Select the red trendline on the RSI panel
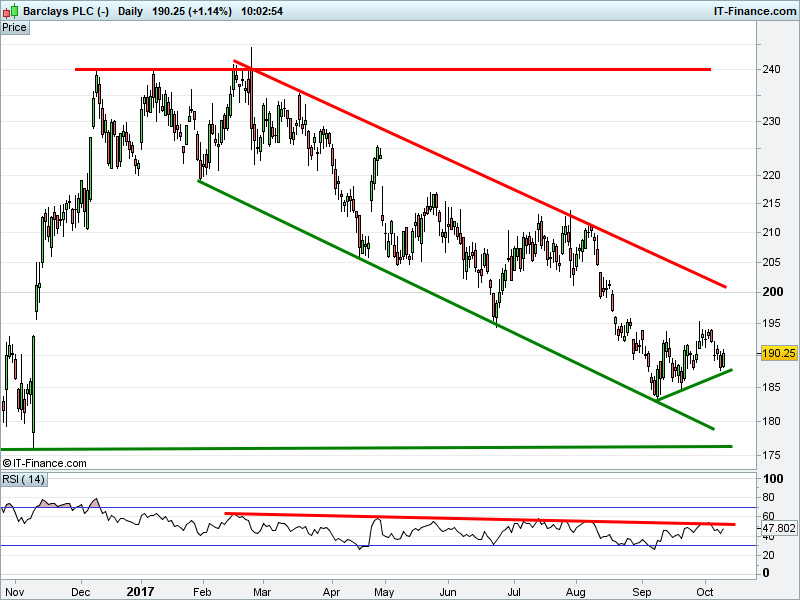 pos(480,519)
